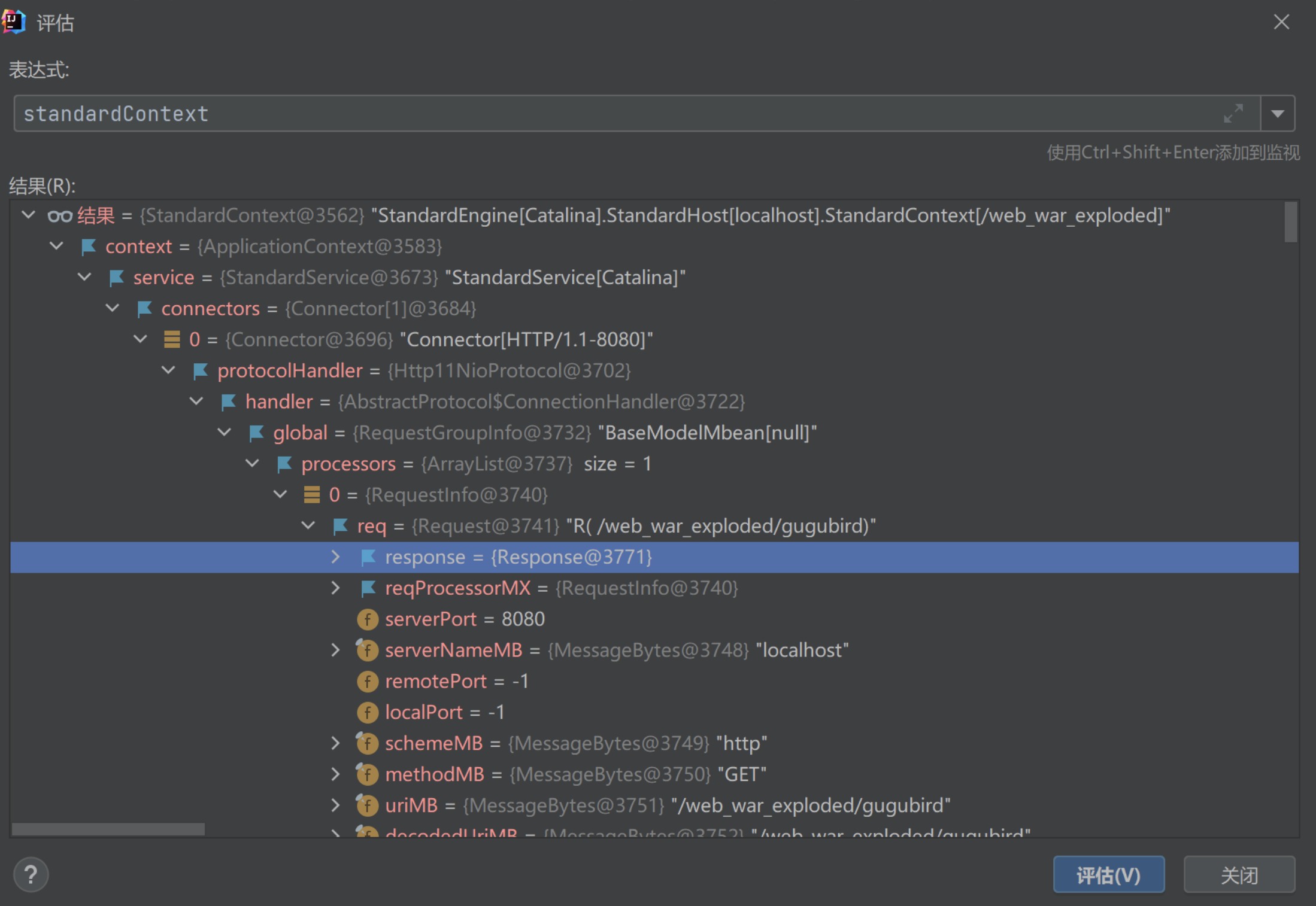Click the help question mark icon
The image size is (1316, 906).
pos(31,875)
